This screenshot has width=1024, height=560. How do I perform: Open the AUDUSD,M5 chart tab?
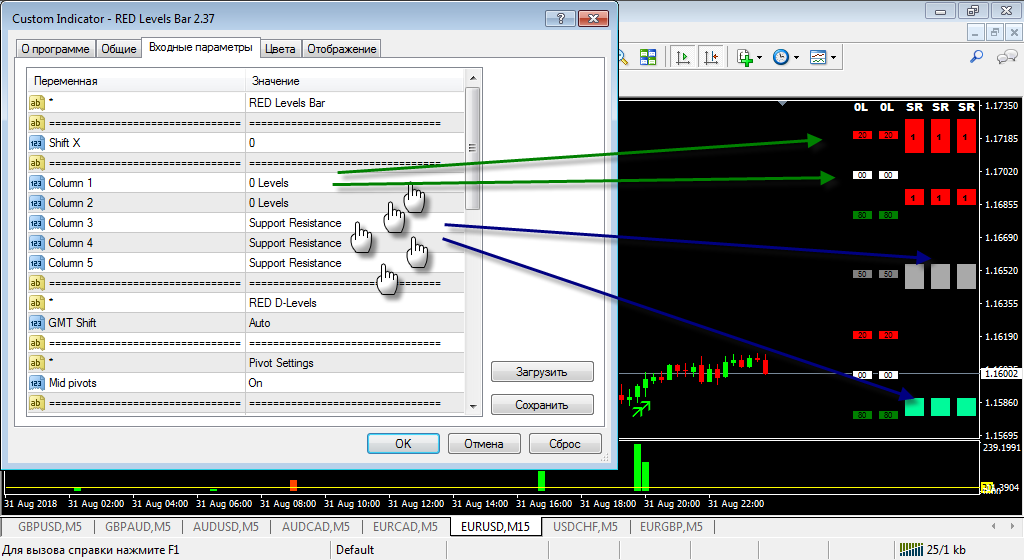226,527
